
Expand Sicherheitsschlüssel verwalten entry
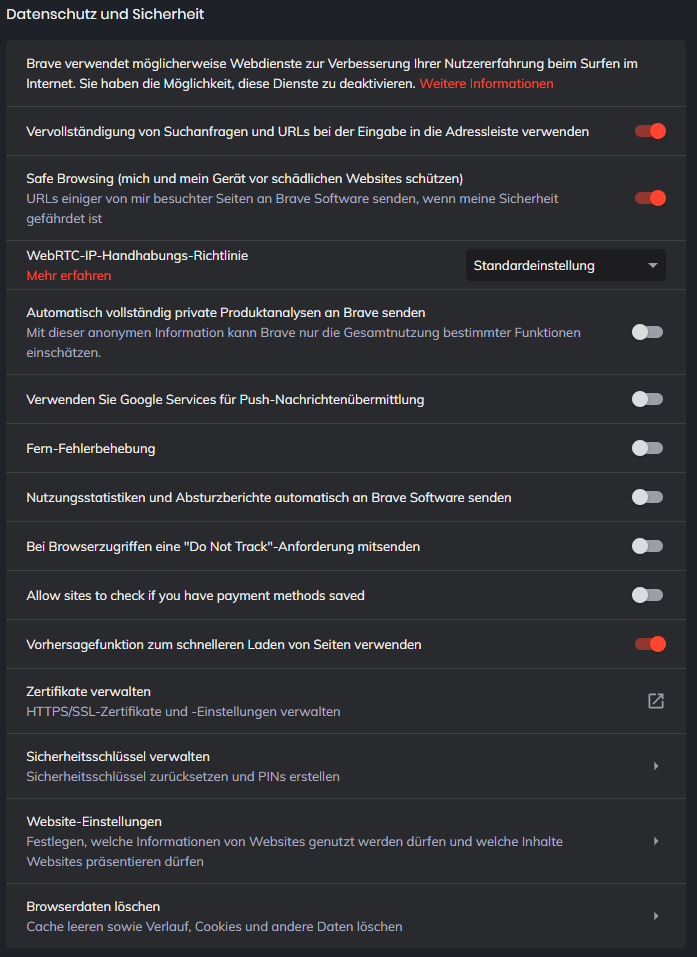300,766
